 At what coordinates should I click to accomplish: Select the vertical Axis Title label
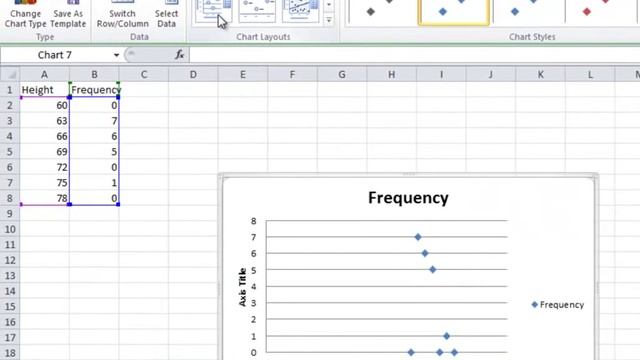242,287
